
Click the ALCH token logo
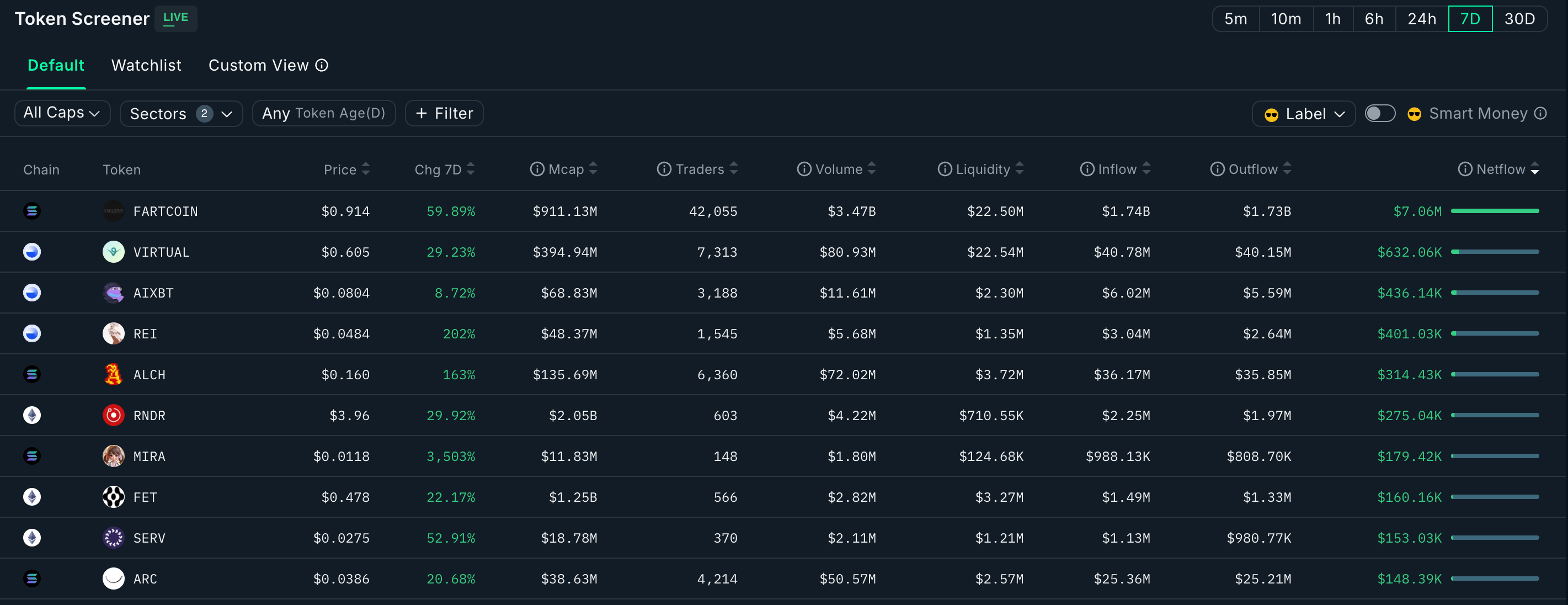tap(113, 375)
